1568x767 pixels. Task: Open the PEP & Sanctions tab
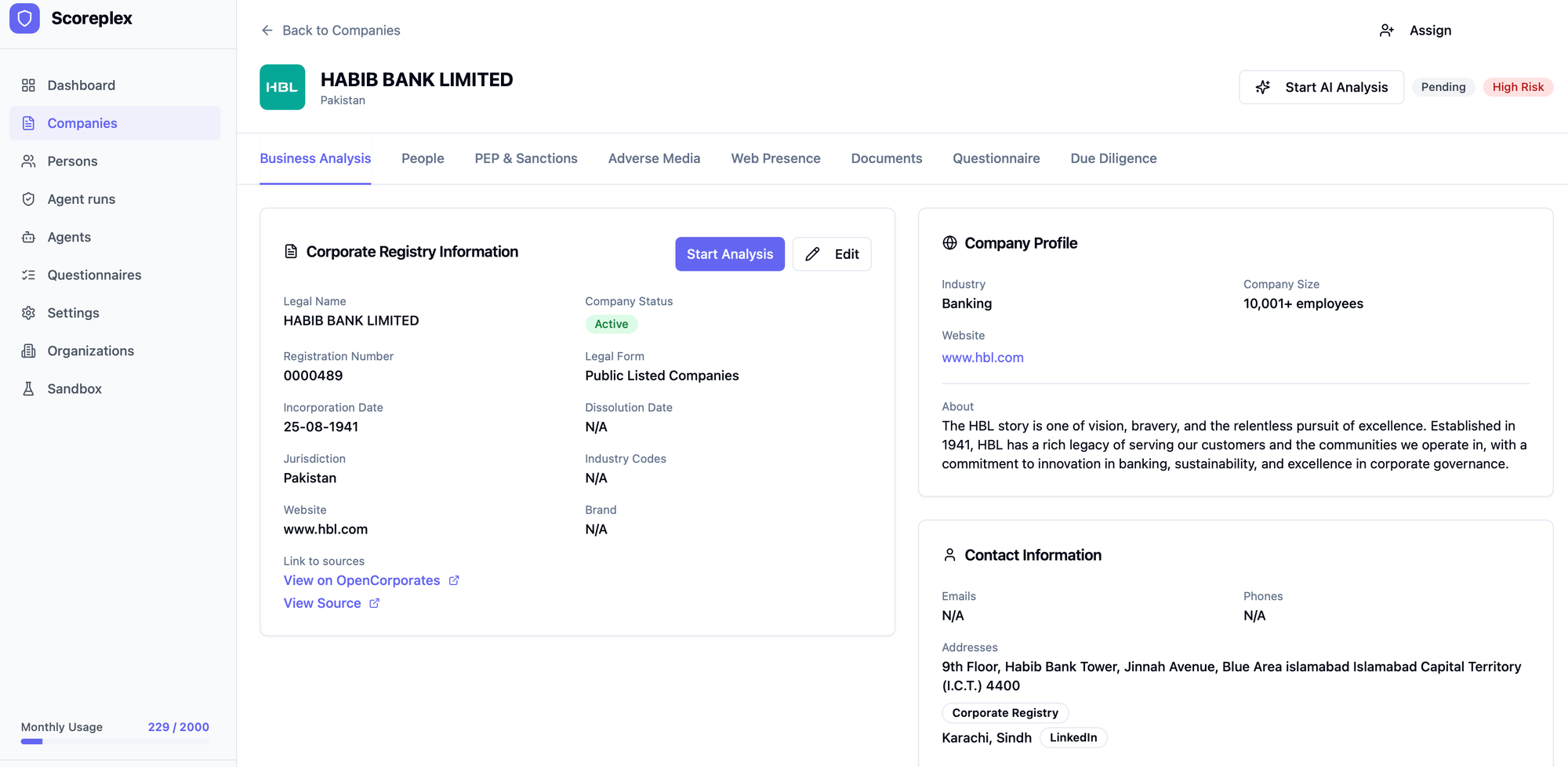tap(525, 158)
